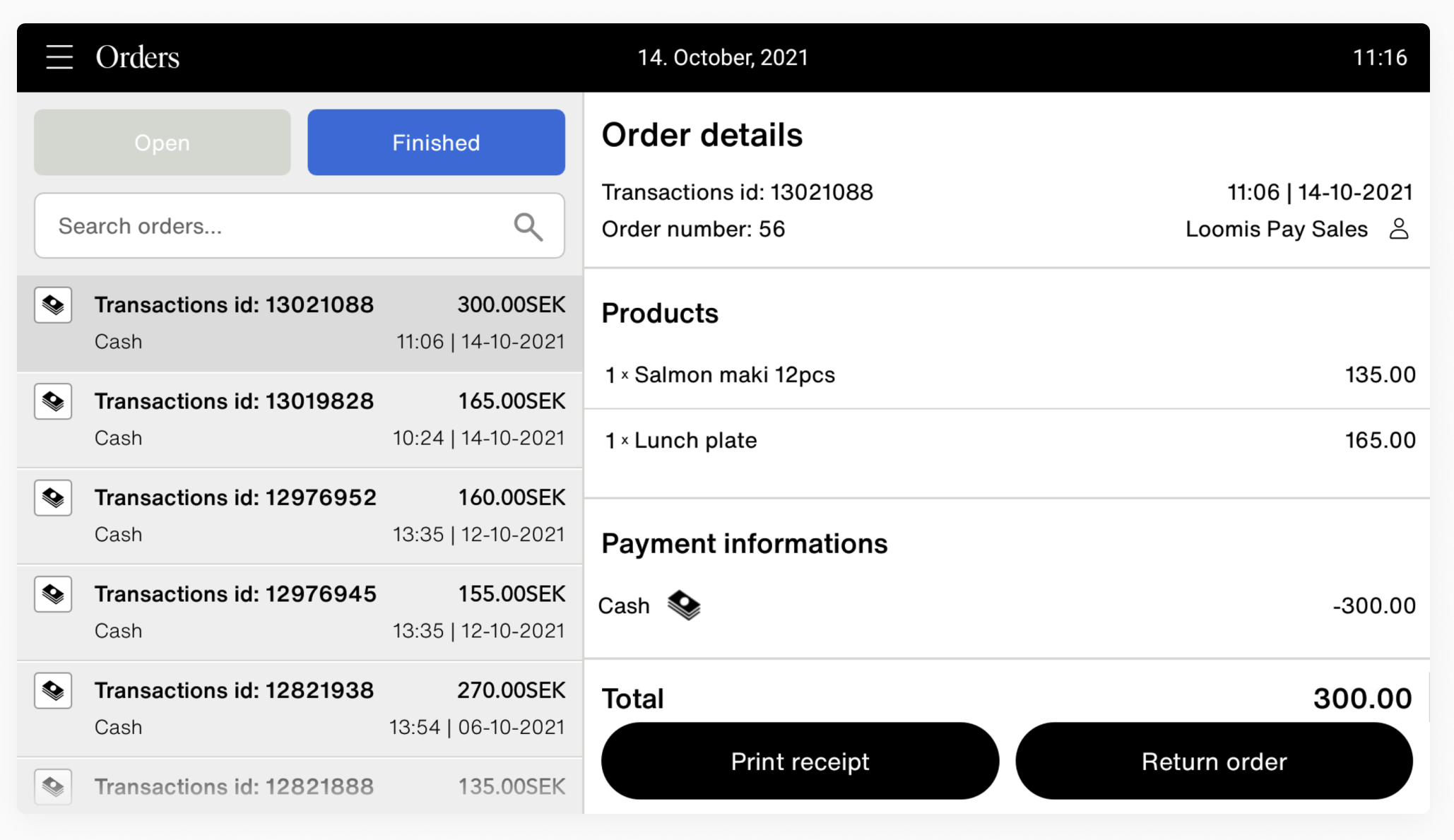Focus the Search orders field
The width and height of the screenshot is (1454, 840).
coord(300,226)
